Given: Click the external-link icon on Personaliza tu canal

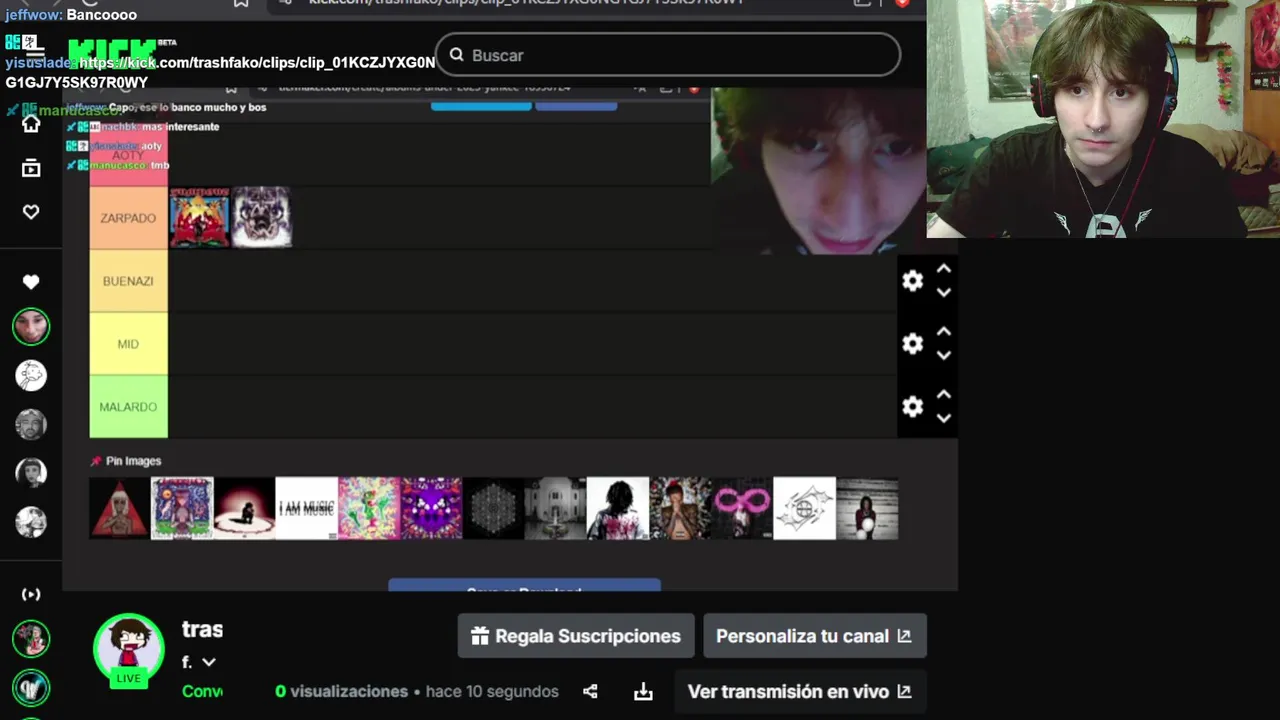Looking at the screenshot, I should [x=904, y=636].
